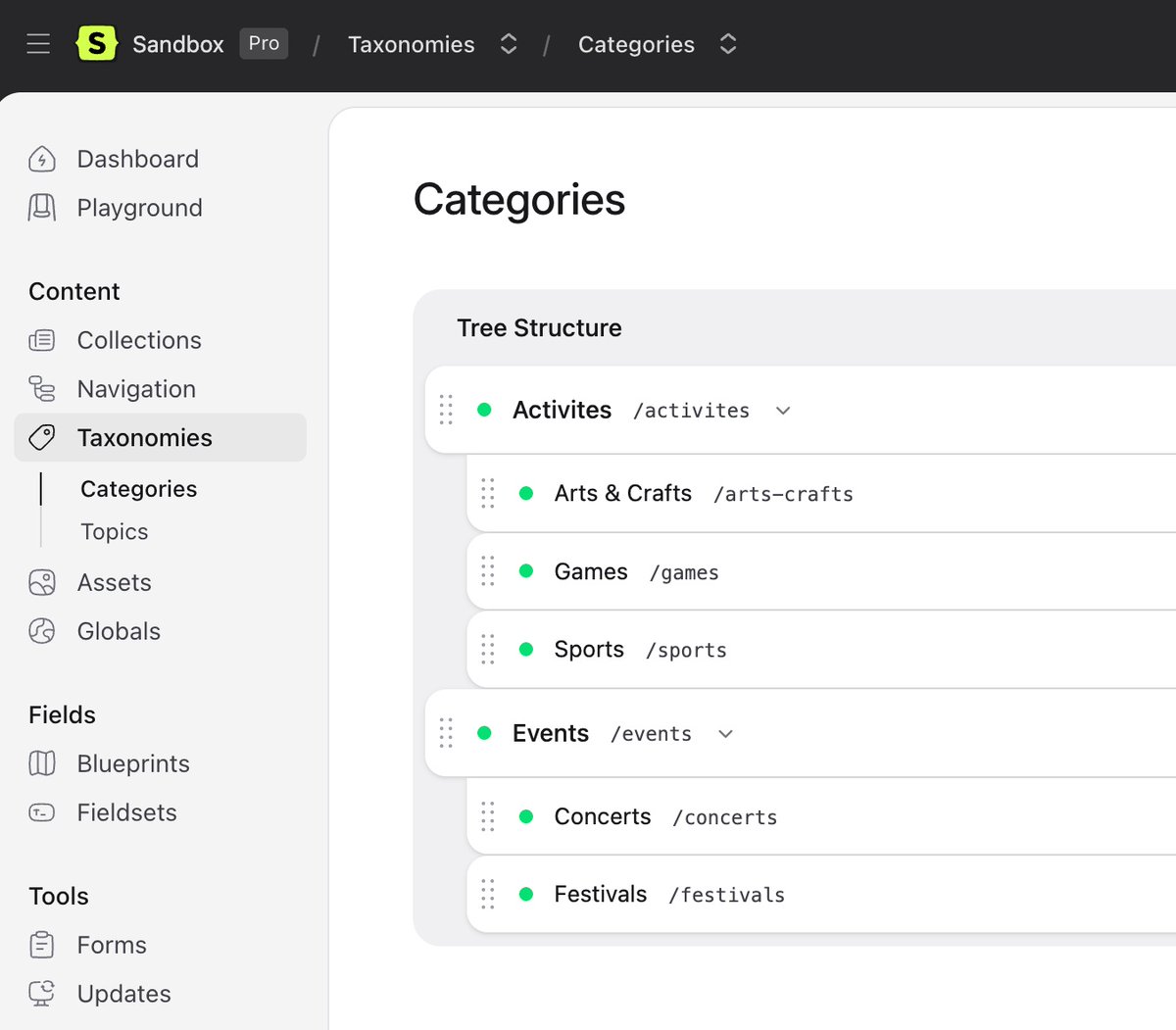
Task: Click the /activites slug text
Action: (x=691, y=411)
